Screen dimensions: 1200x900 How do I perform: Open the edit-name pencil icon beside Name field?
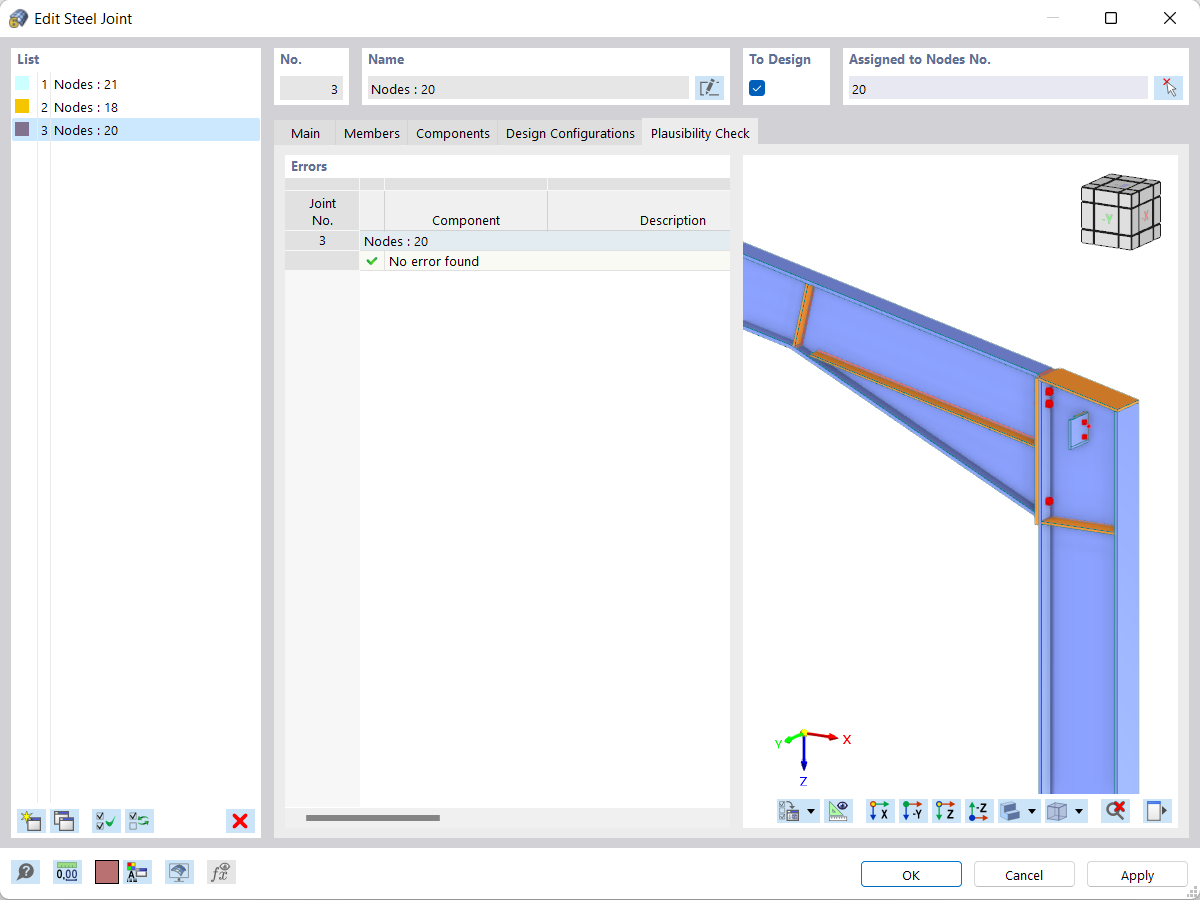pos(710,88)
